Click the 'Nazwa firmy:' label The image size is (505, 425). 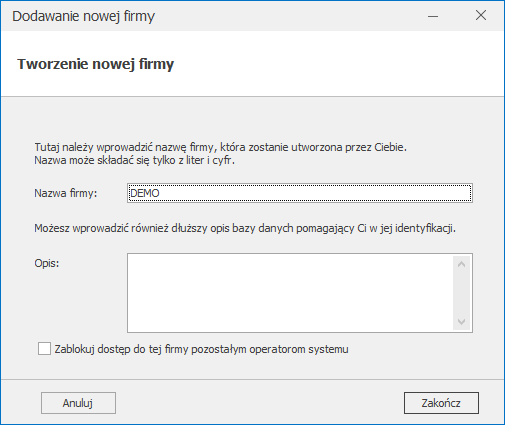(66, 193)
